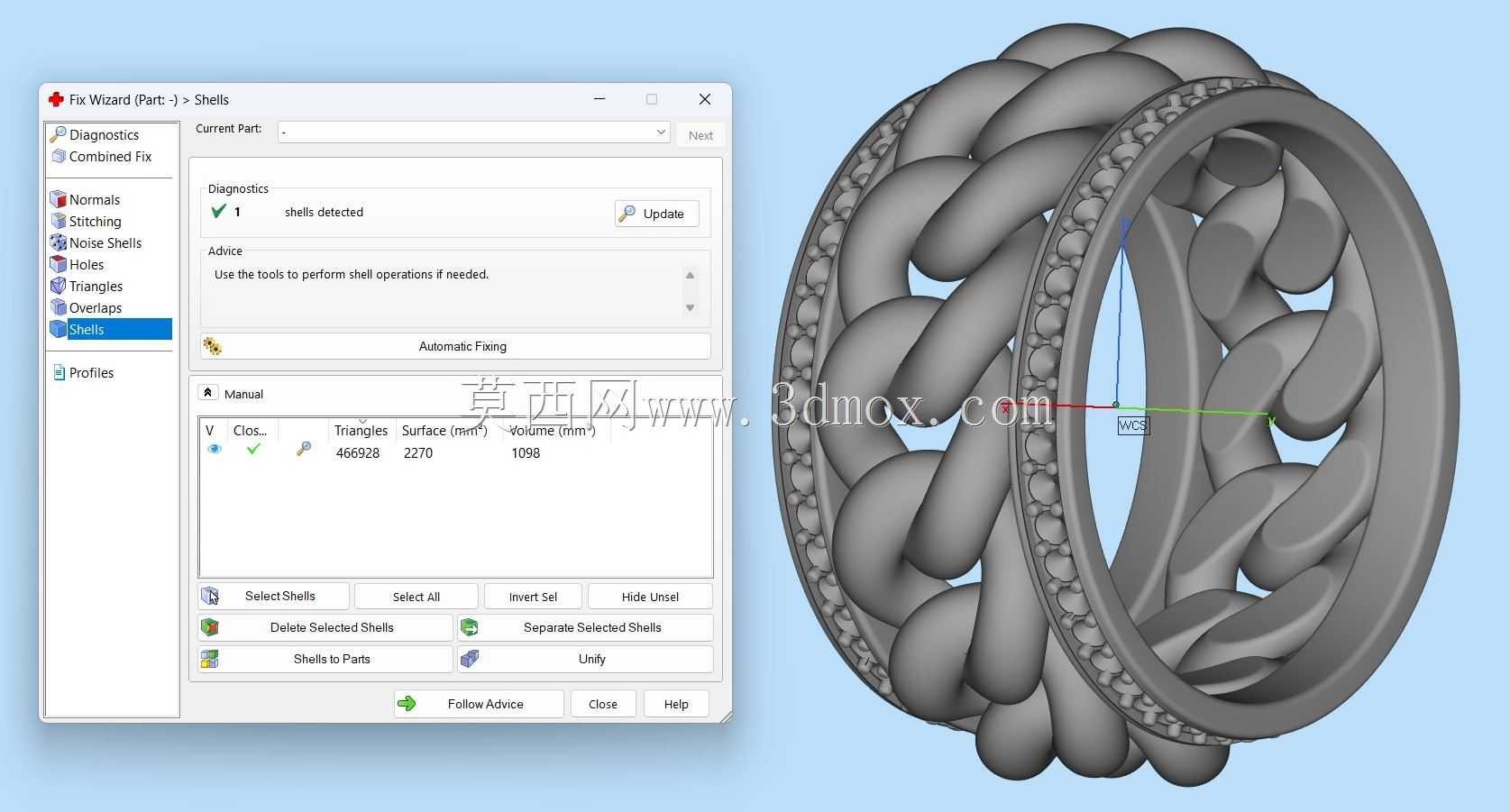Open the Stitching step
Image resolution: width=1510 pixels, height=812 pixels.
pyautogui.click(x=95, y=222)
